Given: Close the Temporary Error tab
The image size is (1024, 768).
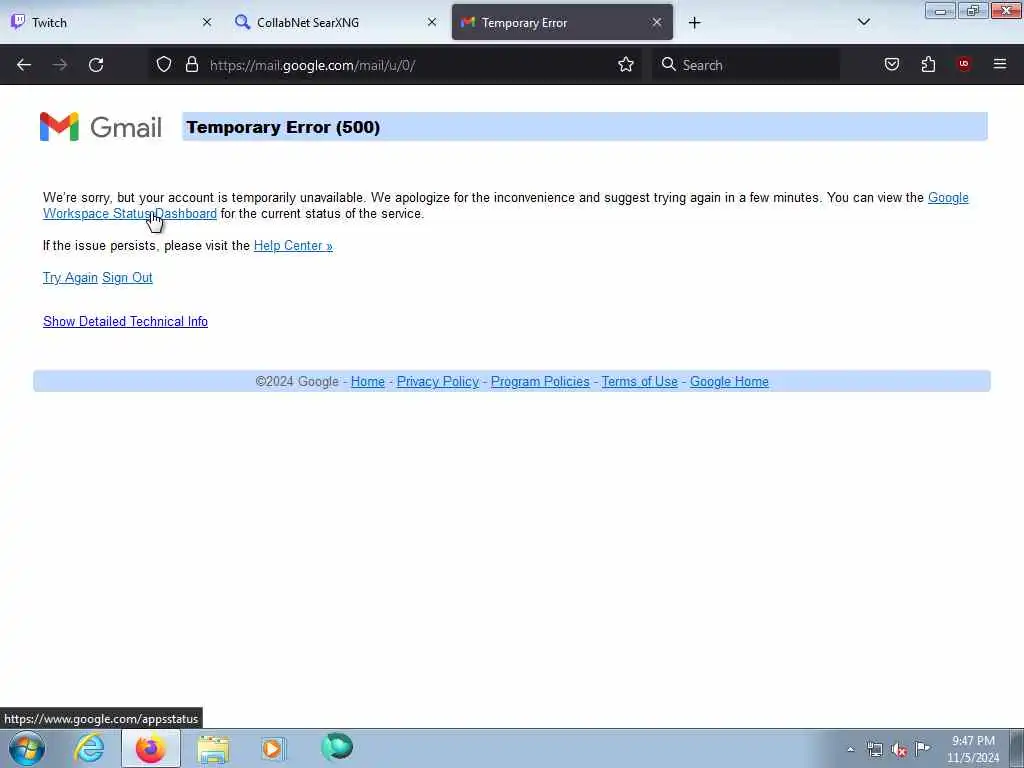Looking at the screenshot, I should 656,22.
